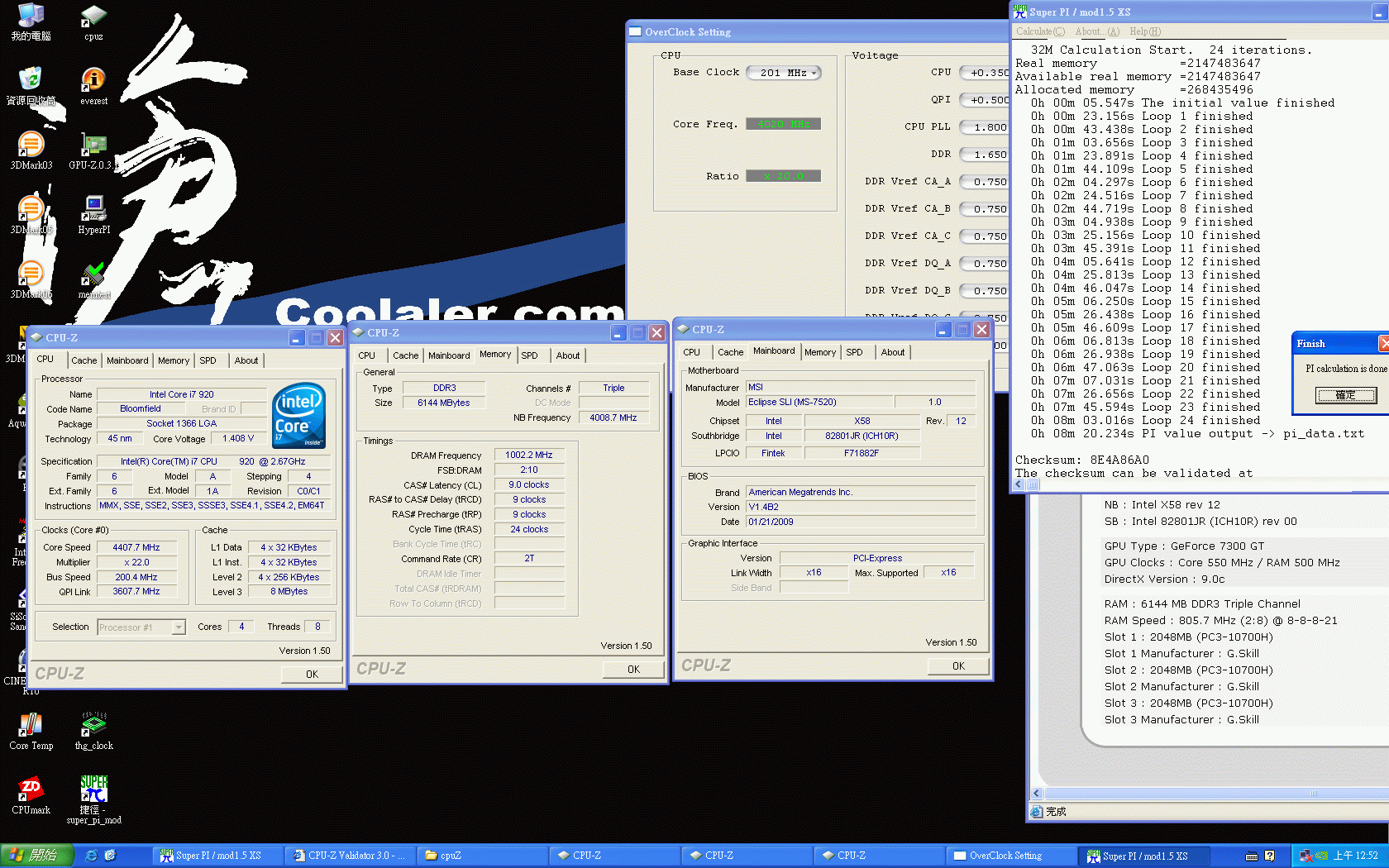Switch to SPD tab in CPU-Z memory window

[x=529, y=355]
